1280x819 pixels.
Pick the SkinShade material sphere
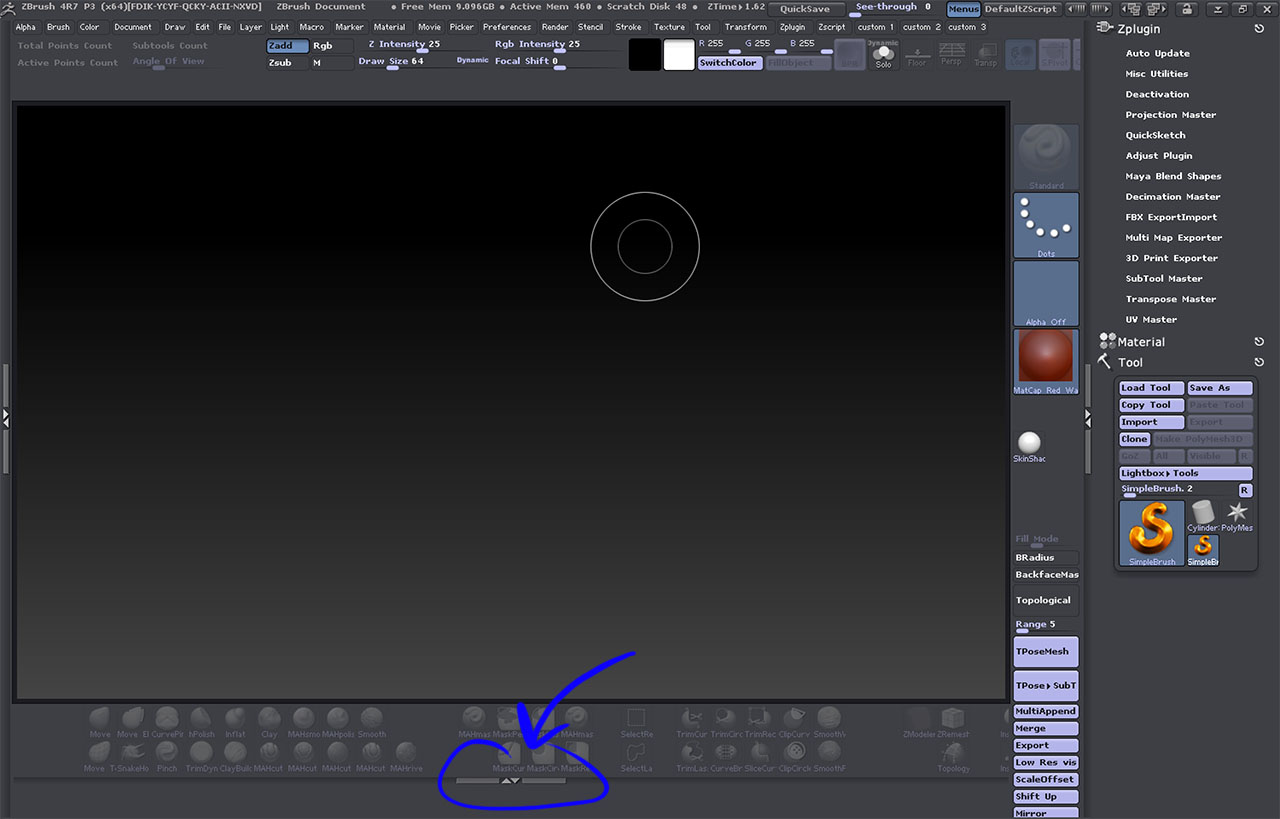pyautogui.click(x=1029, y=443)
